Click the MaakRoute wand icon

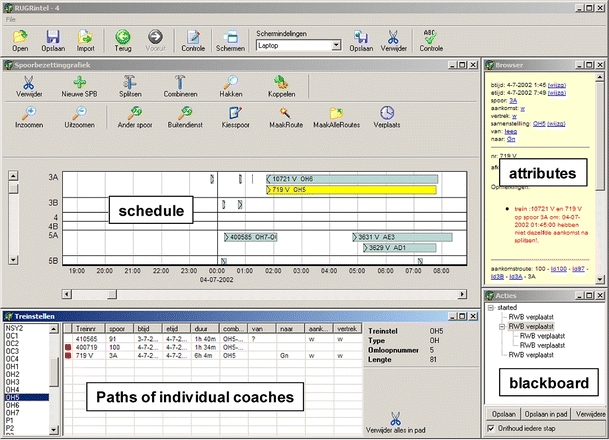[285, 113]
